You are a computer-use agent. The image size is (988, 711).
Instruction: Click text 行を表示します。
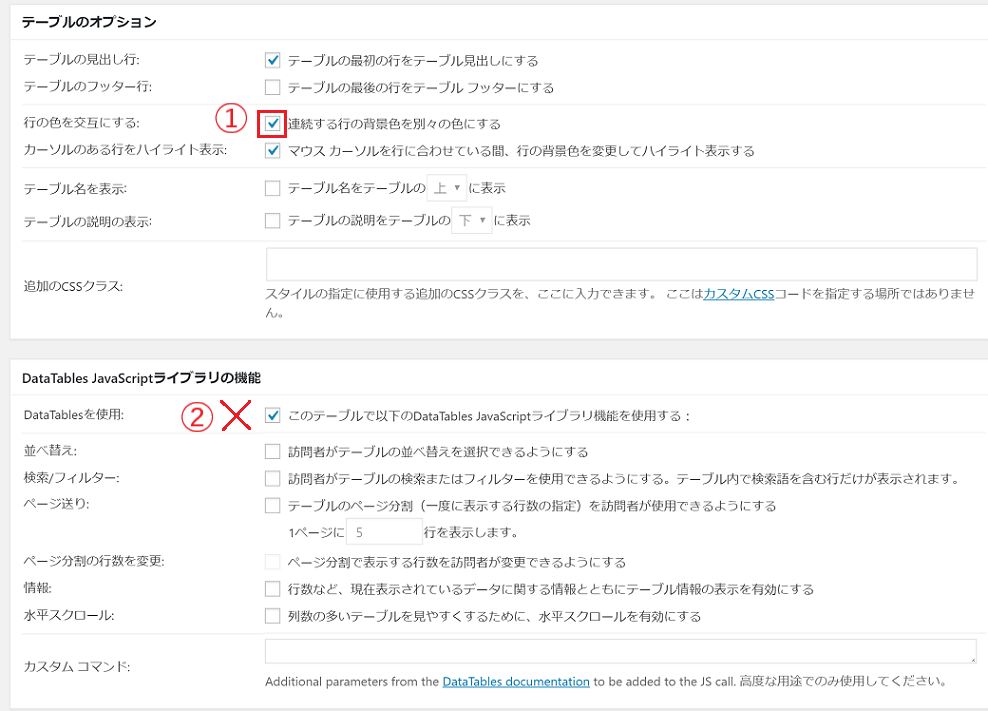point(471,533)
